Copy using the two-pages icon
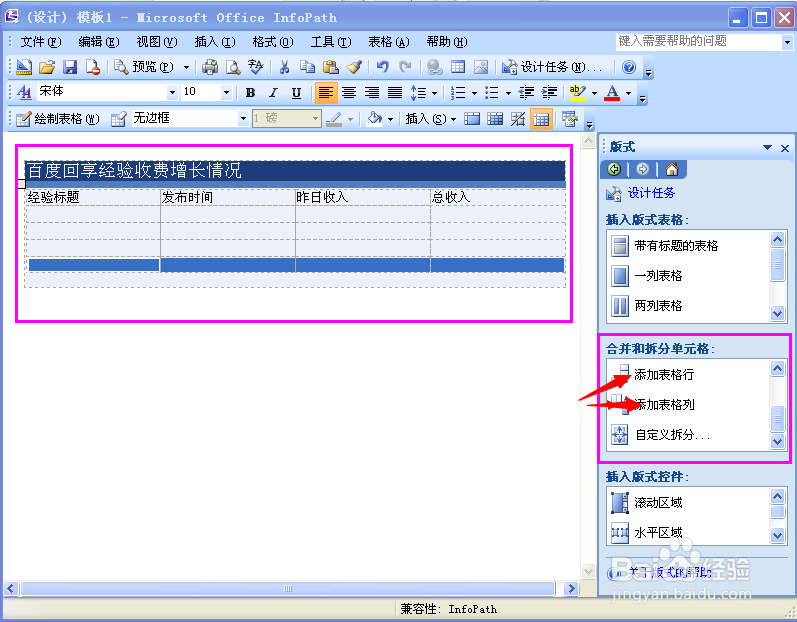797x622 pixels. (x=307, y=67)
